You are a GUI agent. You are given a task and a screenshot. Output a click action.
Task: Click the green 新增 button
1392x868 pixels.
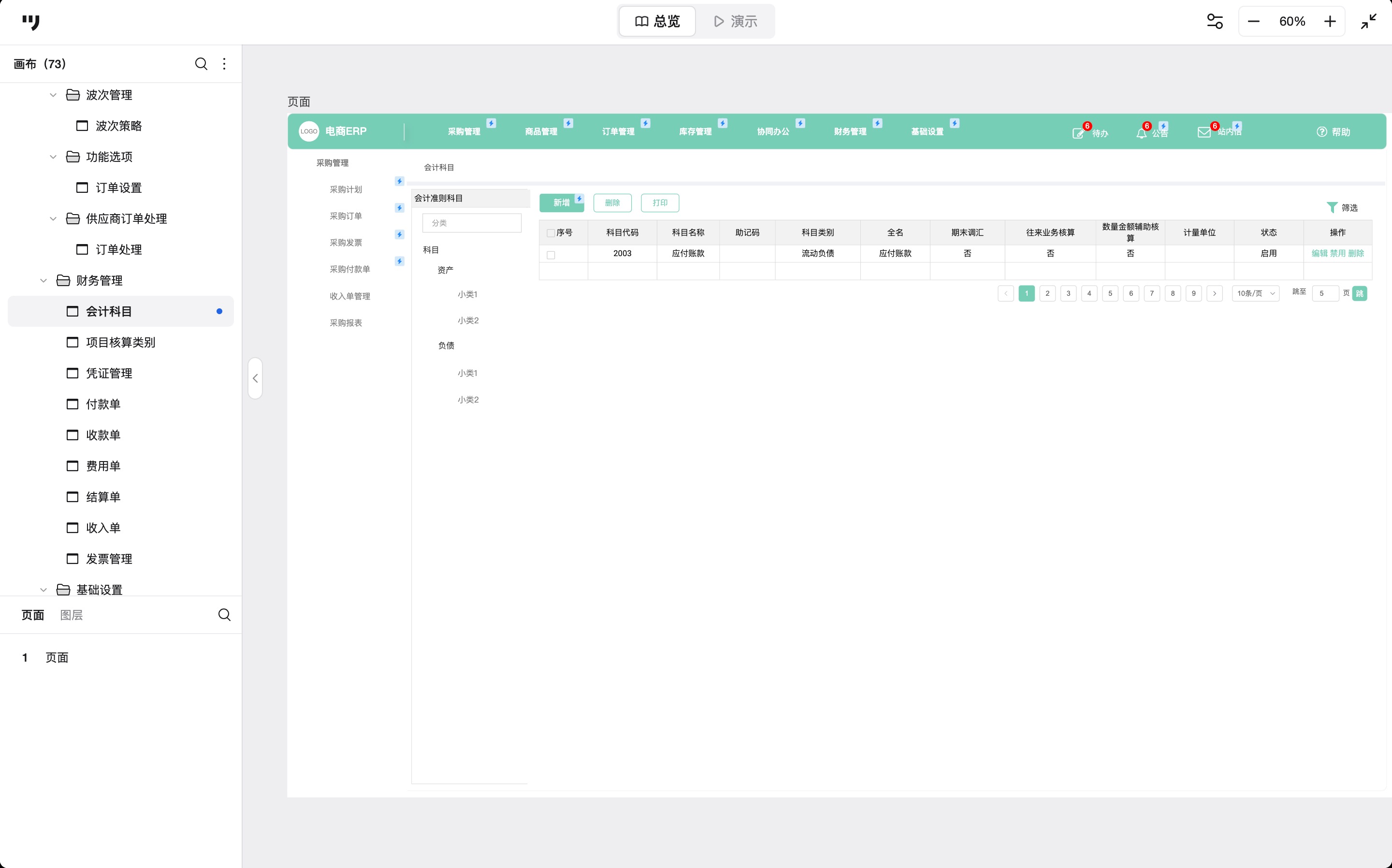561,203
